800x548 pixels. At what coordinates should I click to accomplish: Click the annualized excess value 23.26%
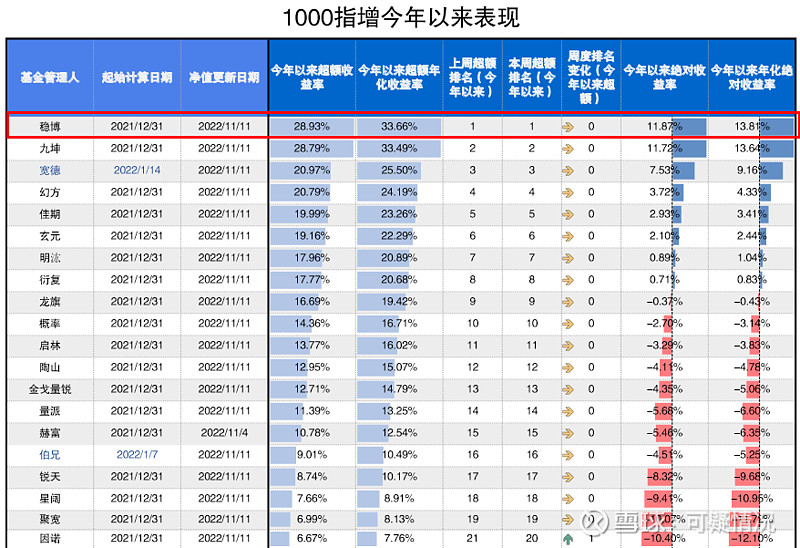coord(399,214)
